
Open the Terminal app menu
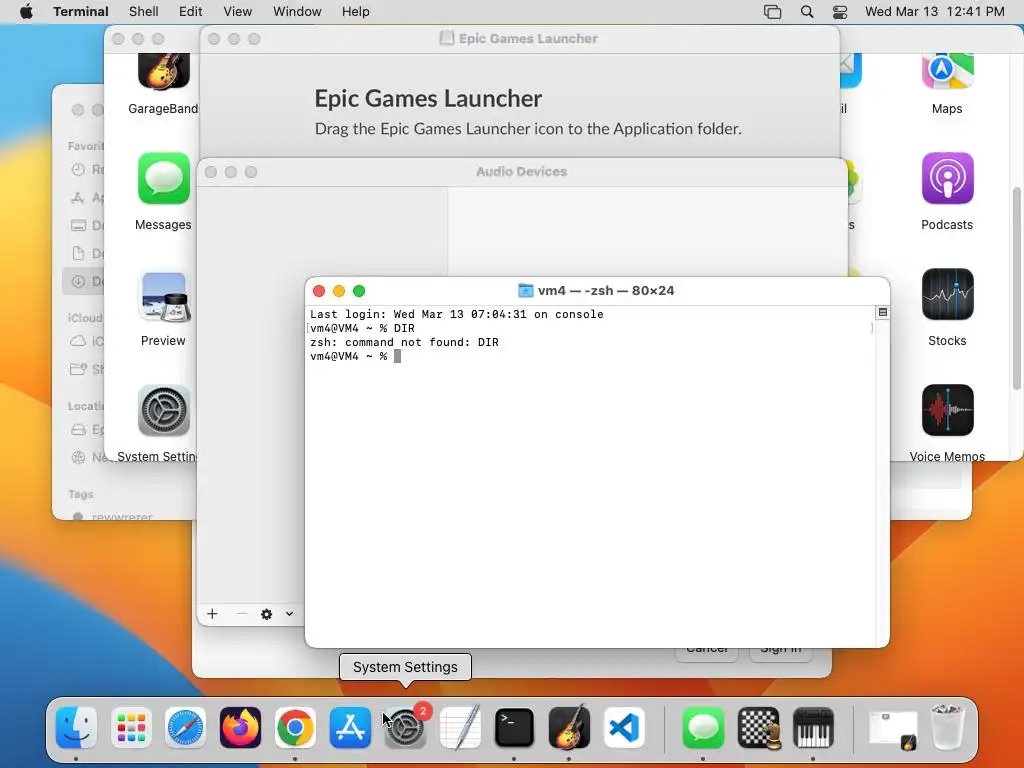click(81, 12)
